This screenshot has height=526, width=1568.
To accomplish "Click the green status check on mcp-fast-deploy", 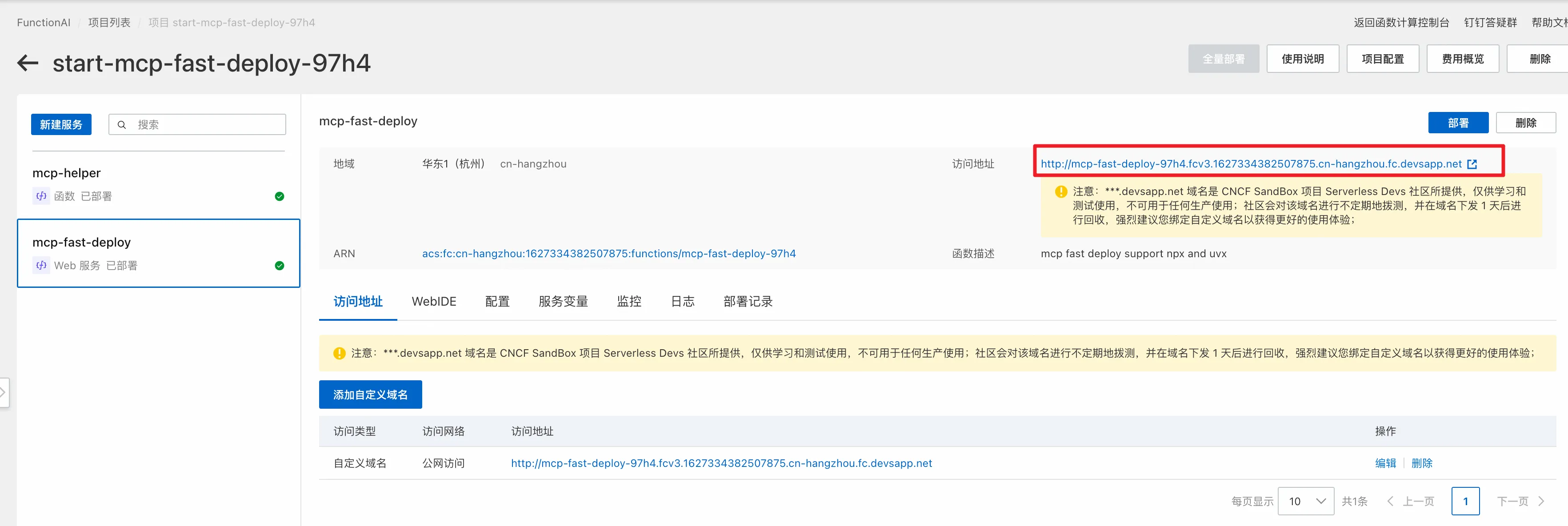I will pyautogui.click(x=280, y=265).
